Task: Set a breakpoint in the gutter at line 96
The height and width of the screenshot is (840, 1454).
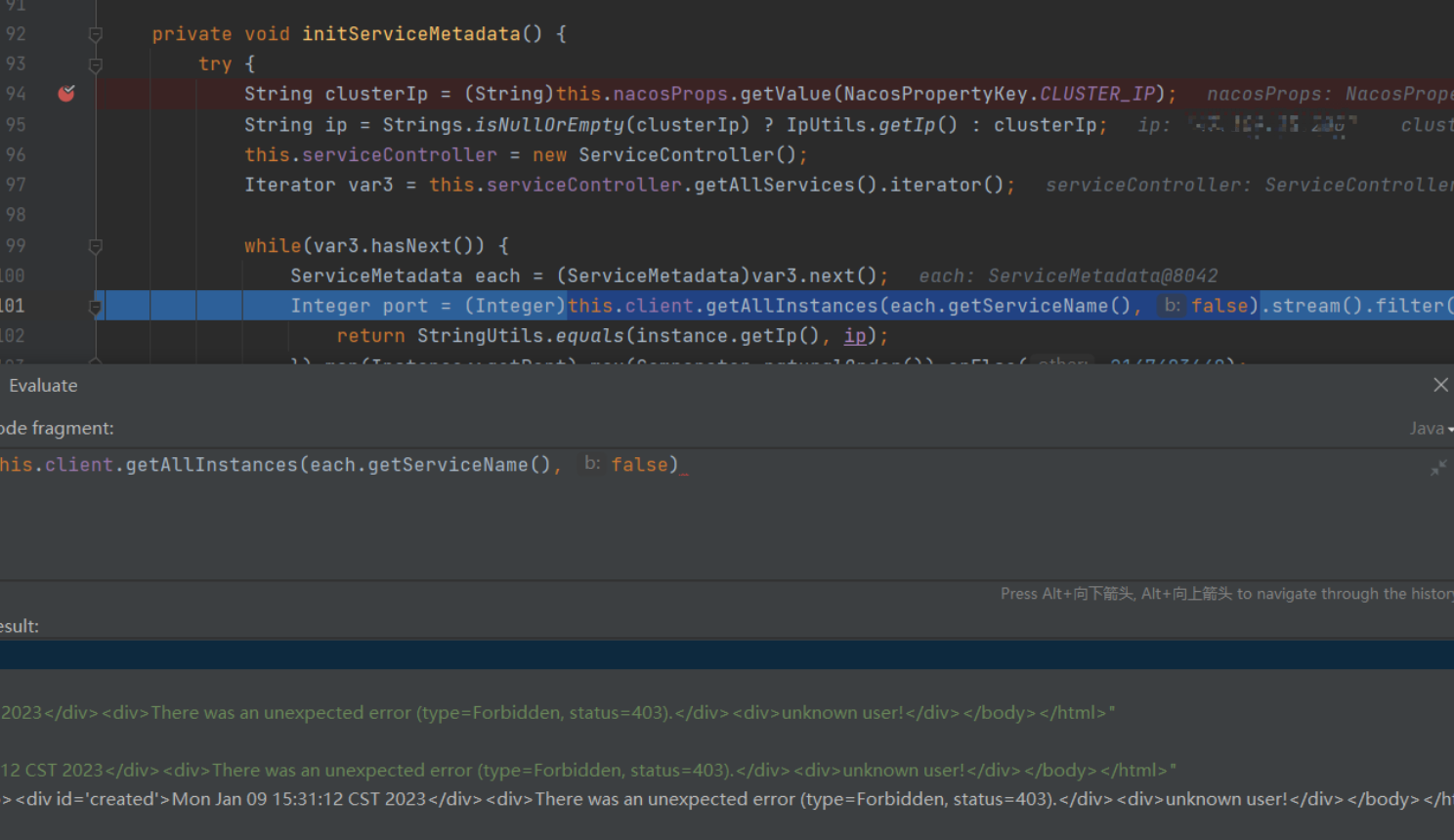Action: pyautogui.click(x=65, y=154)
